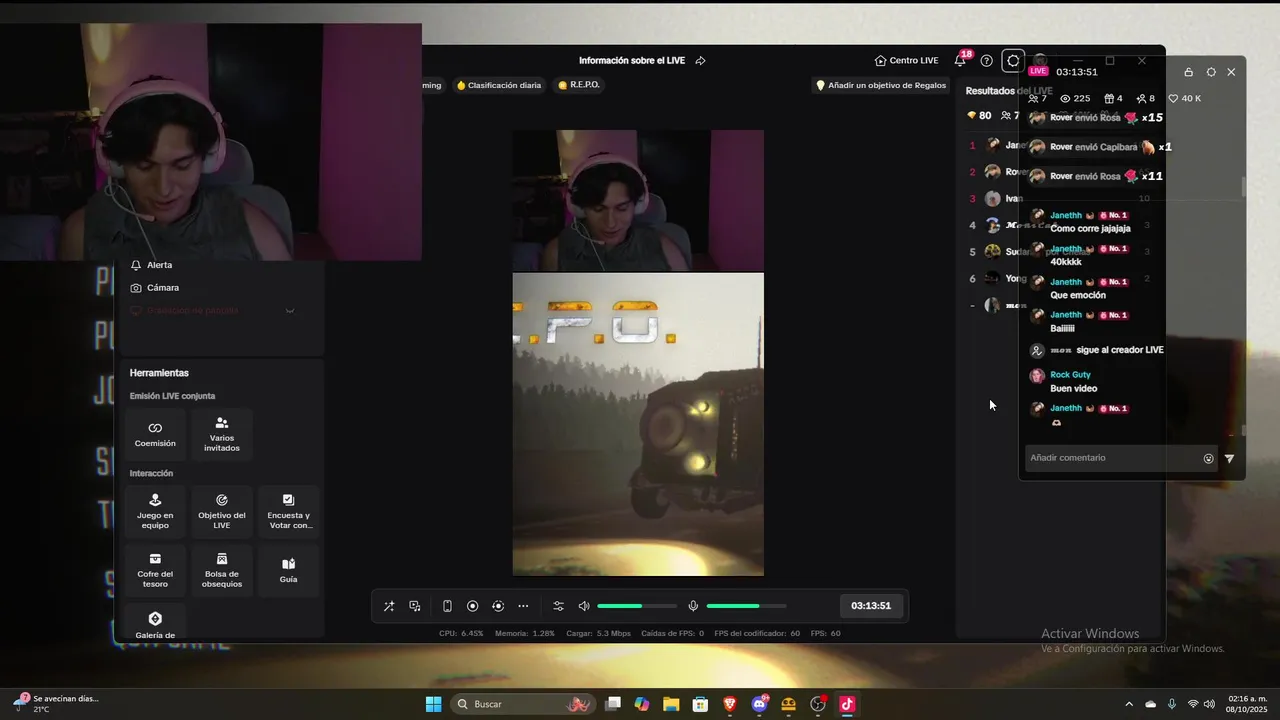
Task: Click Añadir un objetivo de Regalos
Action: coord(881,85)
